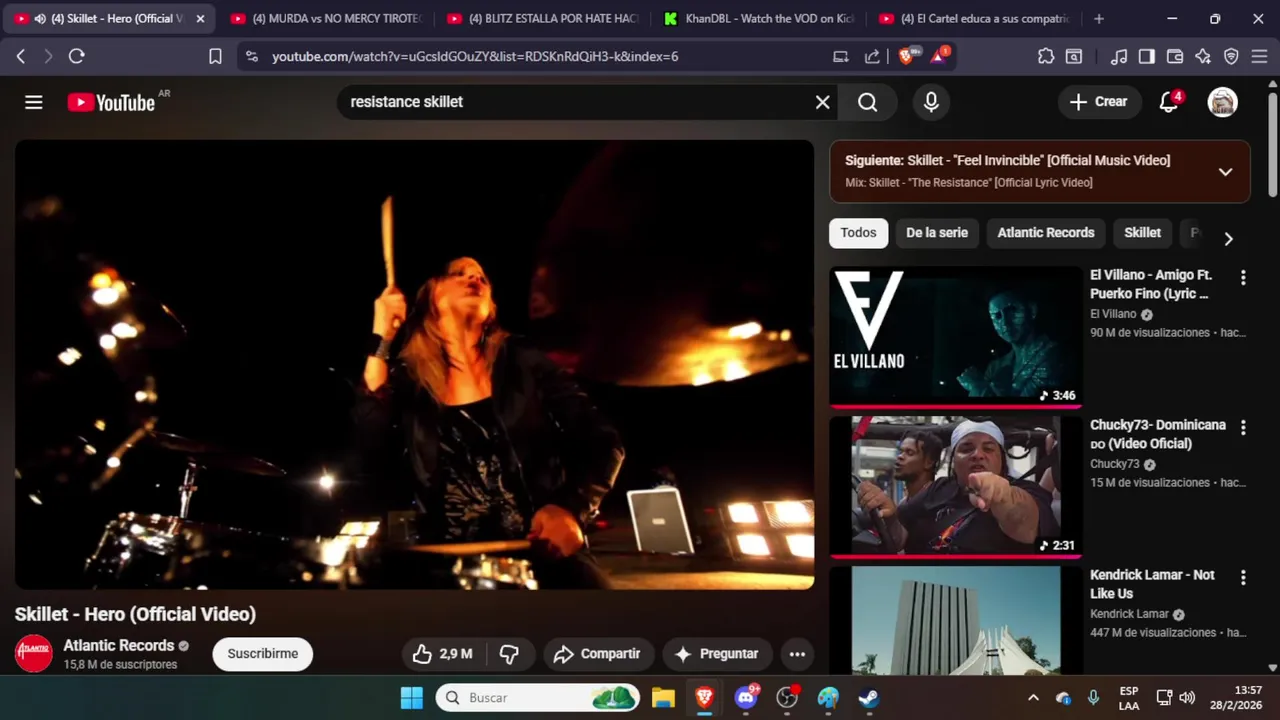
Task: Open the Kendrick Lamar Not Like Us thumbnail
Action: click(x=956, y=621)
